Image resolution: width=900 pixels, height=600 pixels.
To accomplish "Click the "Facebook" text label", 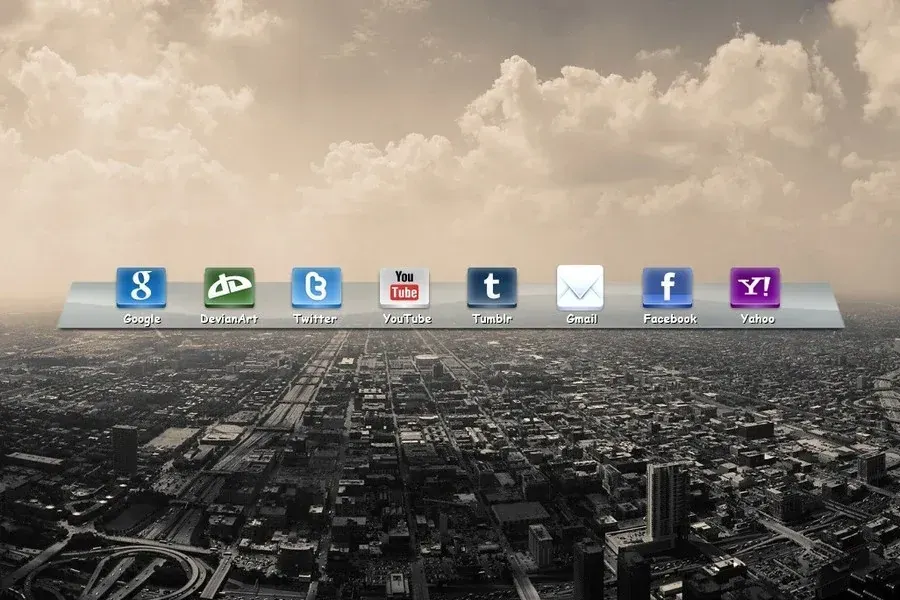I will coord(670,319).
